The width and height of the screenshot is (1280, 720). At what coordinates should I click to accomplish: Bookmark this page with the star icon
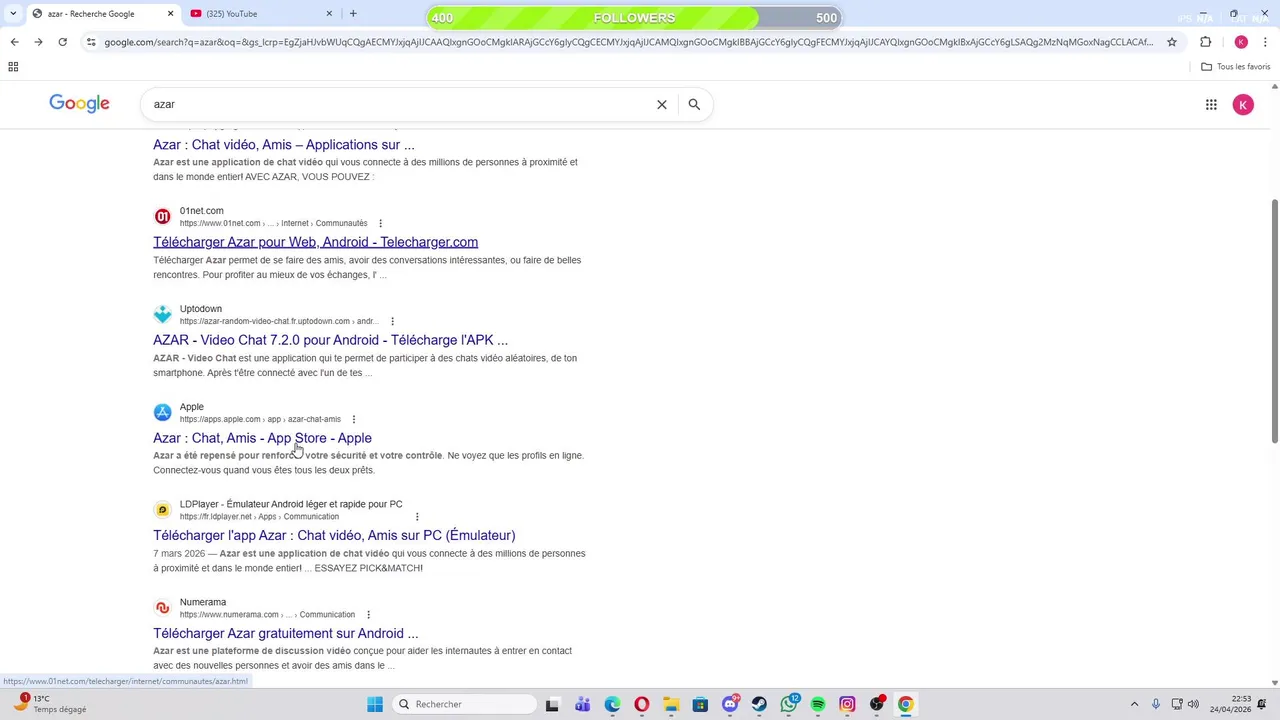point(1172,42)
